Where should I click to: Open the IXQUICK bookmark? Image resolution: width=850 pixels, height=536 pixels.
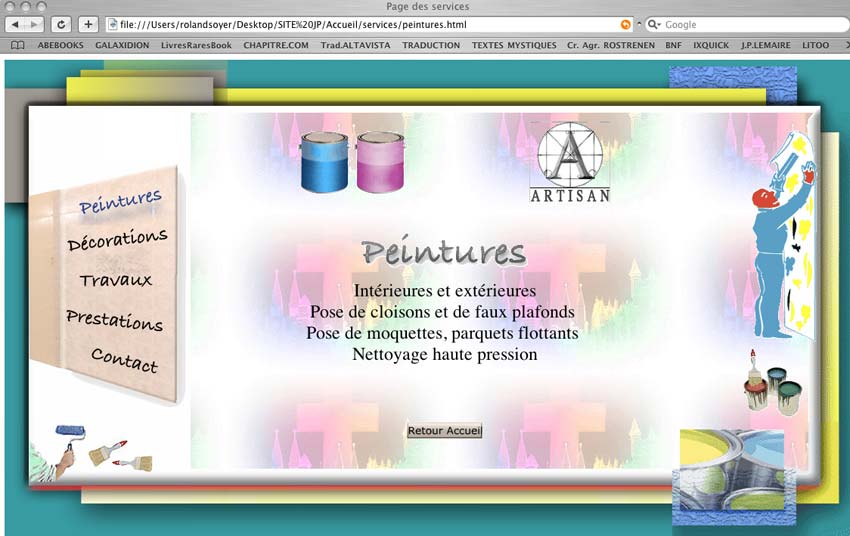711,46
